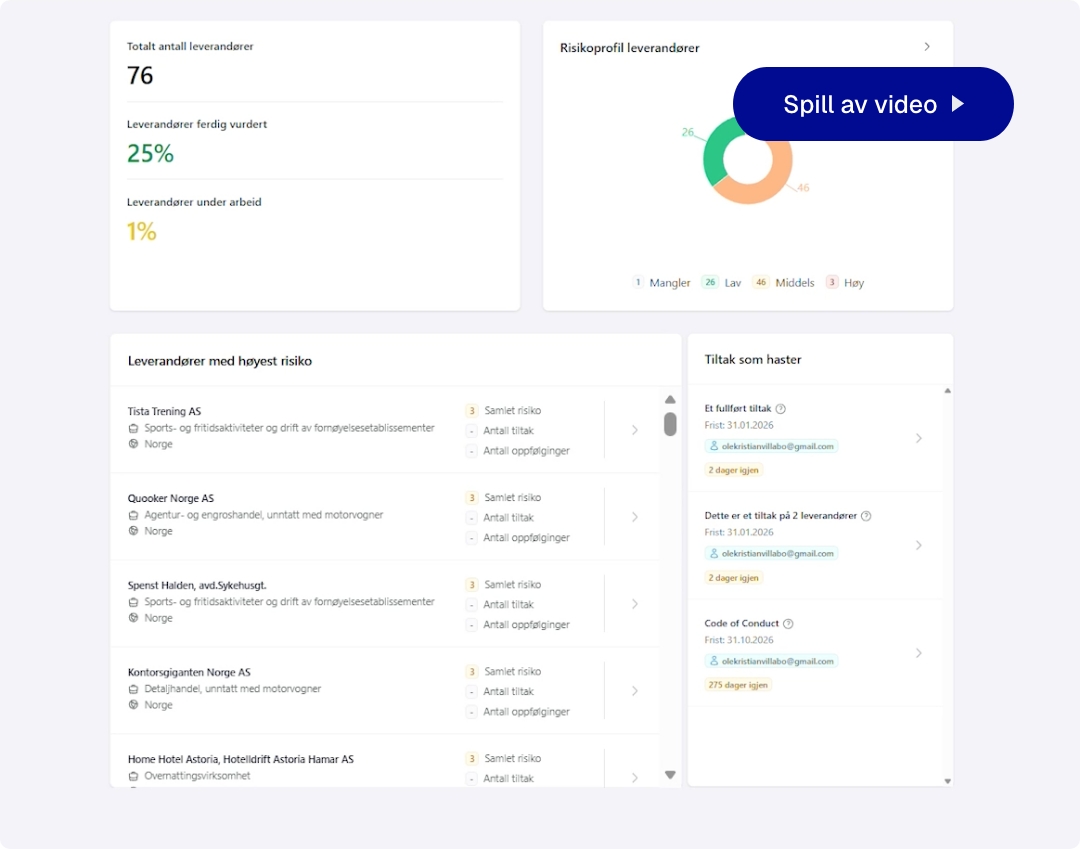Click globe icon under Spenst Halden

[x=133, y=618]
